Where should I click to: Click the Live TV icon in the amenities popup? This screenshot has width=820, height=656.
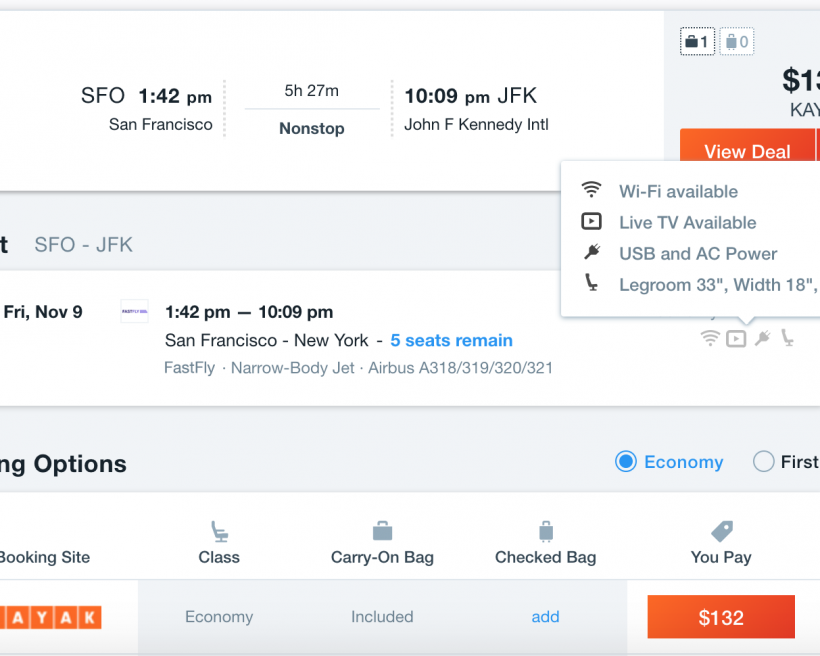593,222
